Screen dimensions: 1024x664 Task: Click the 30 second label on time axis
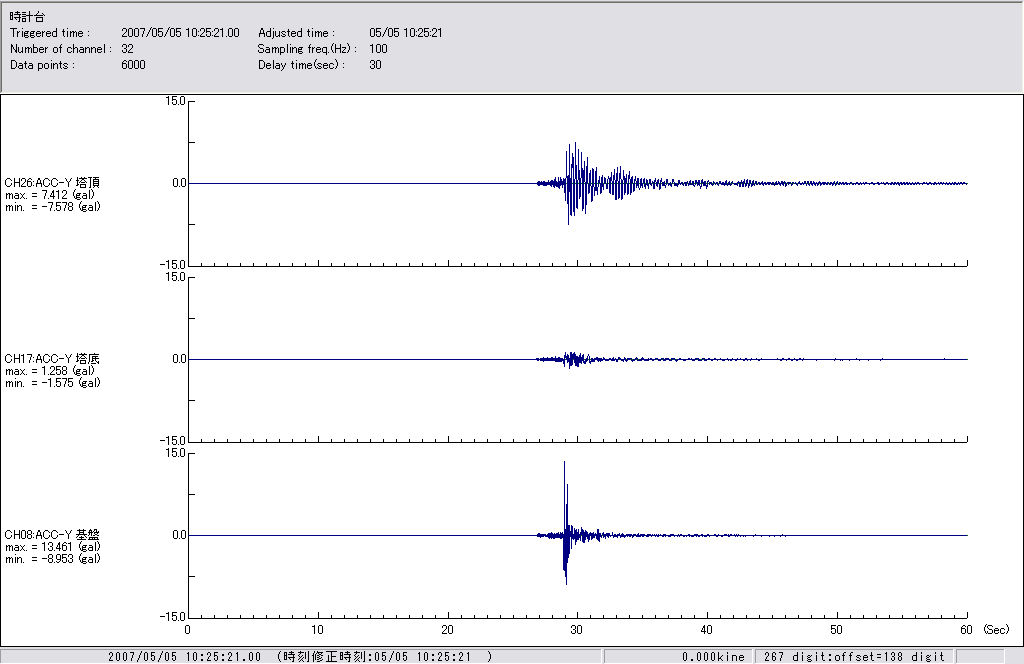(x=577, y=630)
